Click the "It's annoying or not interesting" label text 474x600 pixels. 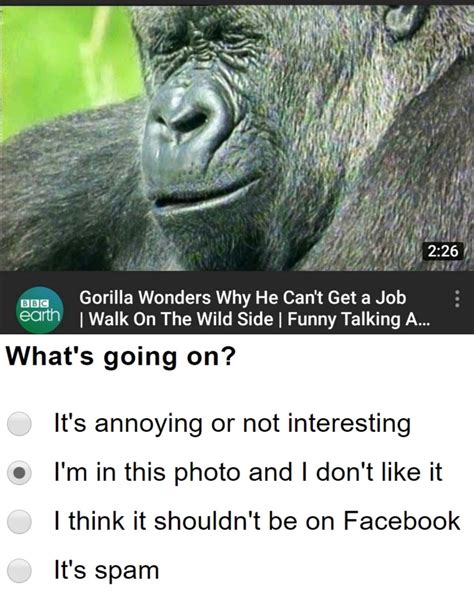coord(233,424)
